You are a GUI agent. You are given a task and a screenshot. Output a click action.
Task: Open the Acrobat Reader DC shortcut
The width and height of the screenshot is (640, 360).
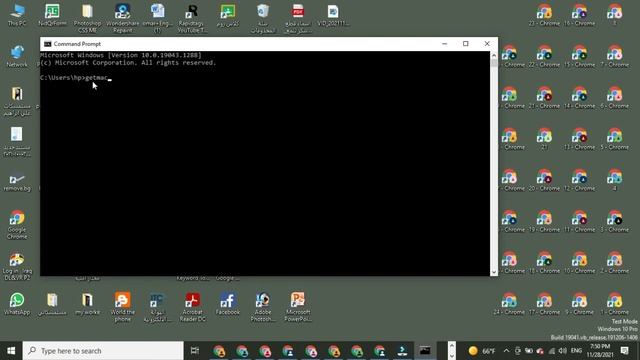(x=192, y=307)
